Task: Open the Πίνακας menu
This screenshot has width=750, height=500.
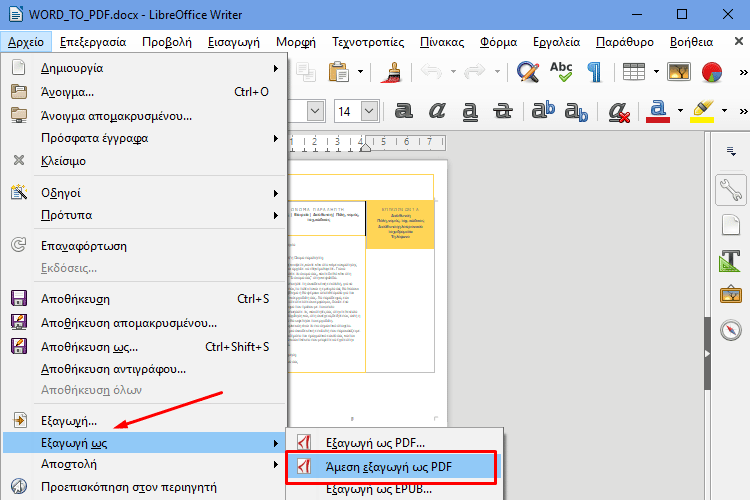Action: pyautogui.click(x=442, y=42)
